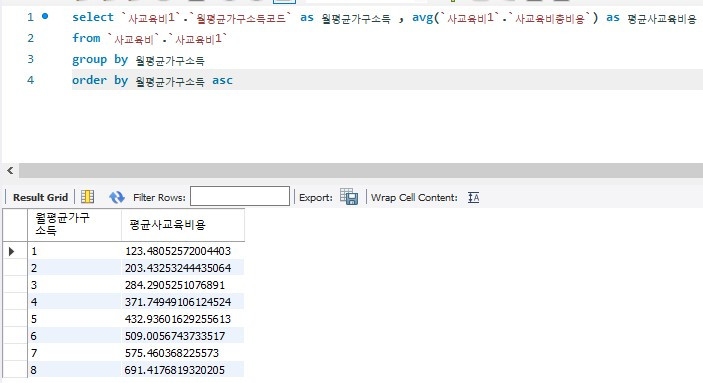
Task: Click the form editor grid icon
Action: pos(87,197)
